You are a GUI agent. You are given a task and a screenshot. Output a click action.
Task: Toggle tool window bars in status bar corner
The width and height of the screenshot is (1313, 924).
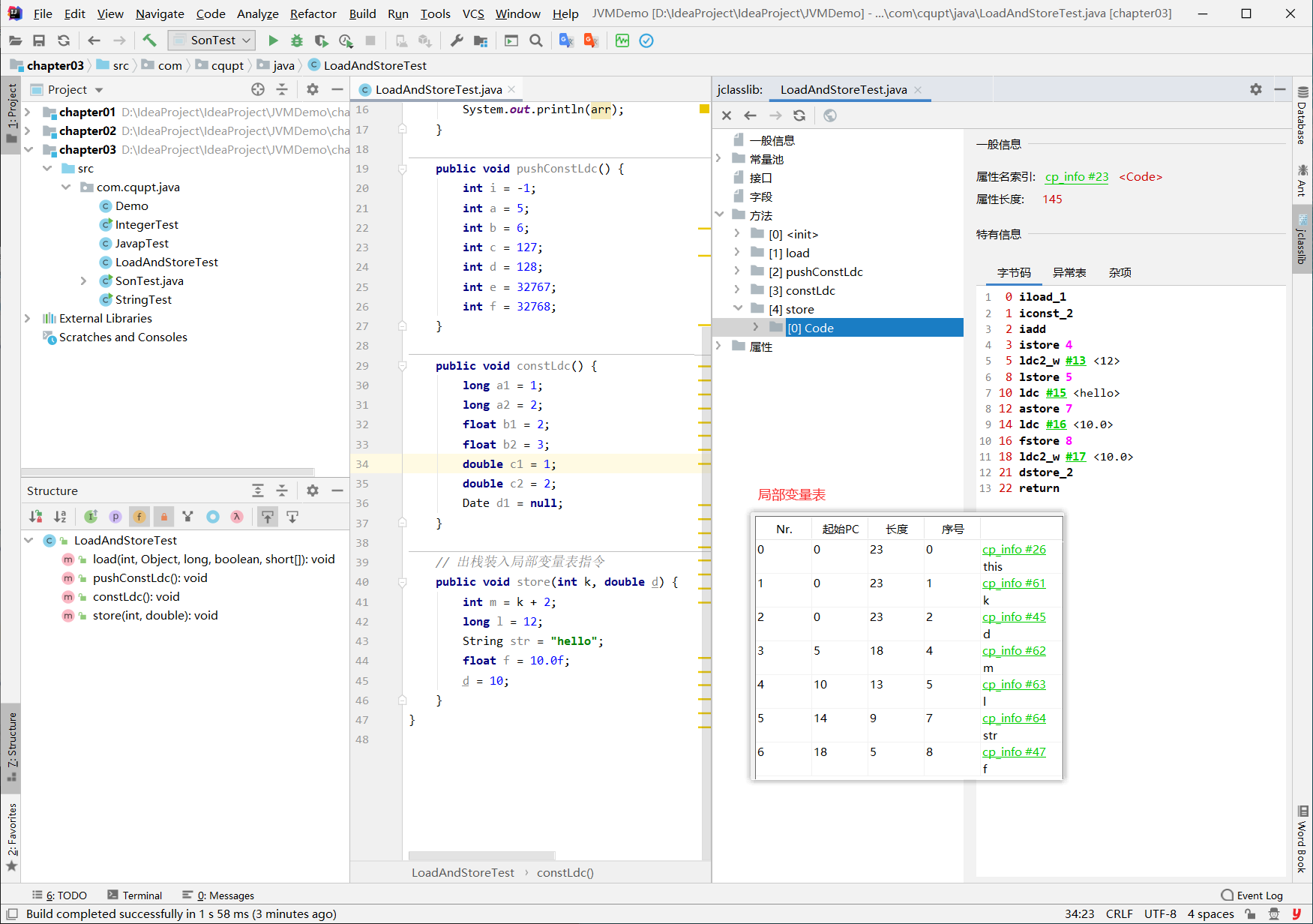pos(12,913)
